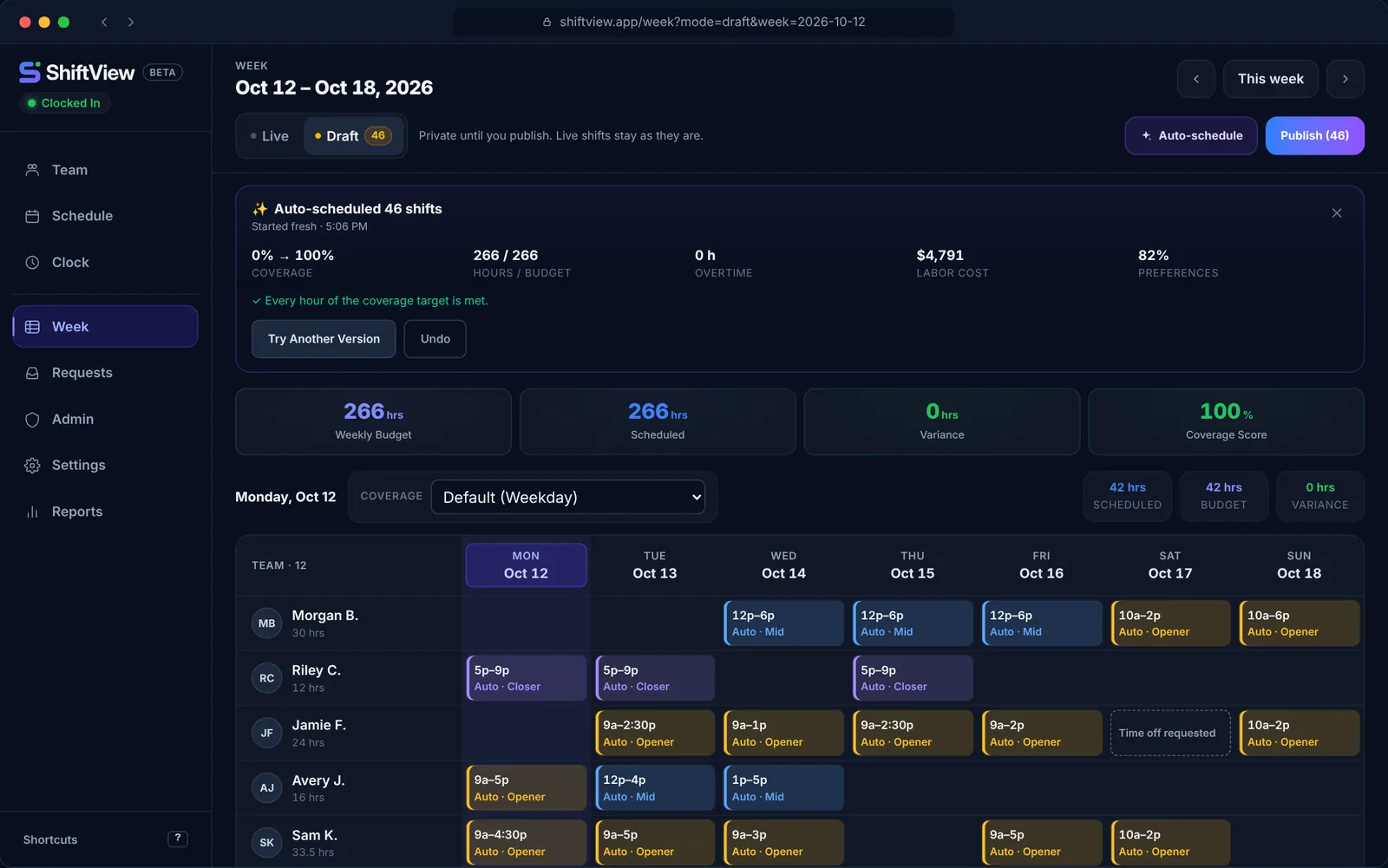Click the Schedule calendar icon
This screenshot has width=1388, height=868.
pos(32,216)
